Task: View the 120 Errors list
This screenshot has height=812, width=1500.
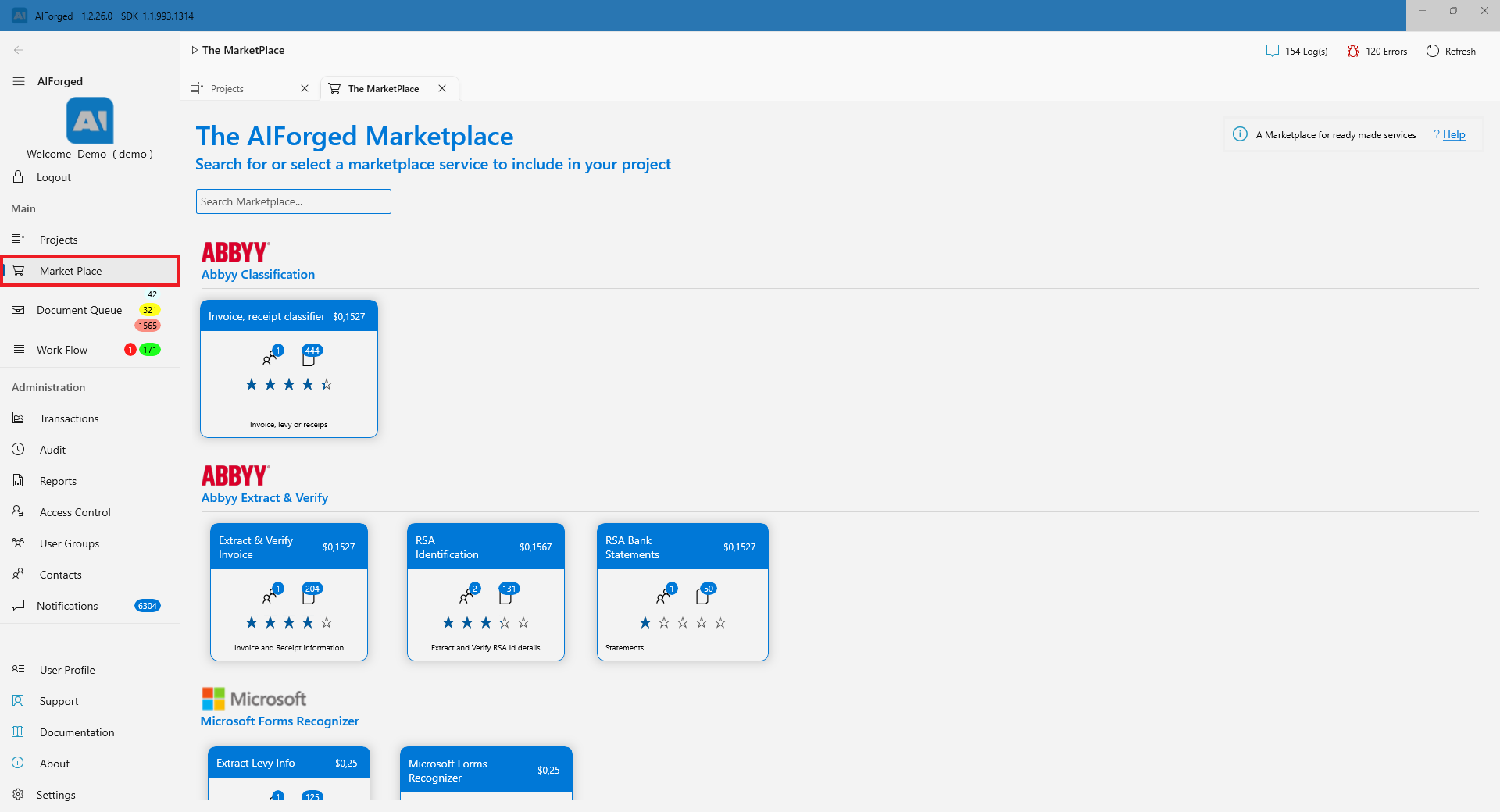Action: point(1377,51)
